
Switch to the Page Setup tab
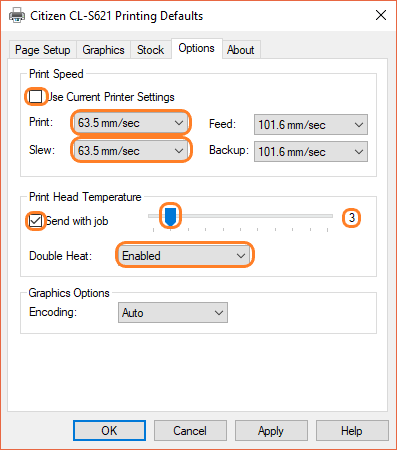pos(43,50)
